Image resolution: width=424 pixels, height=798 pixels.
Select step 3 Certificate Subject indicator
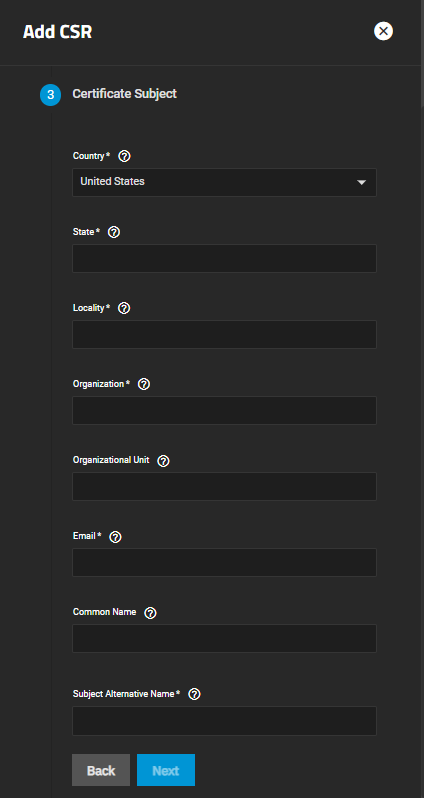50,95
